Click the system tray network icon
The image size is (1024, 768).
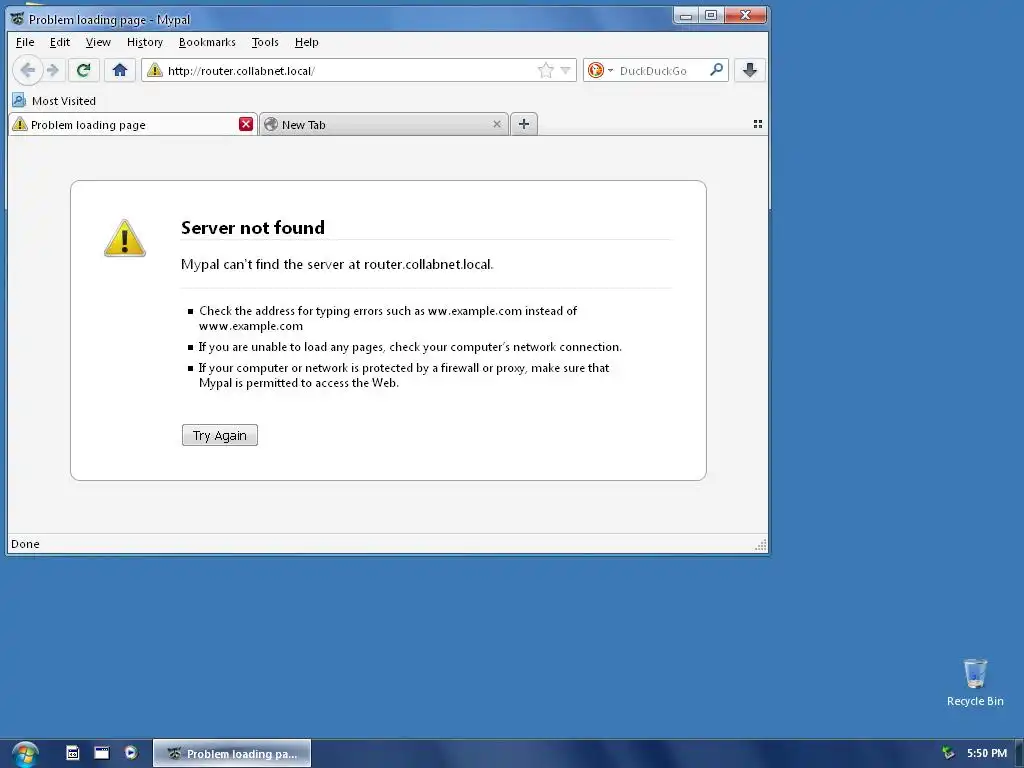[948, 753]
